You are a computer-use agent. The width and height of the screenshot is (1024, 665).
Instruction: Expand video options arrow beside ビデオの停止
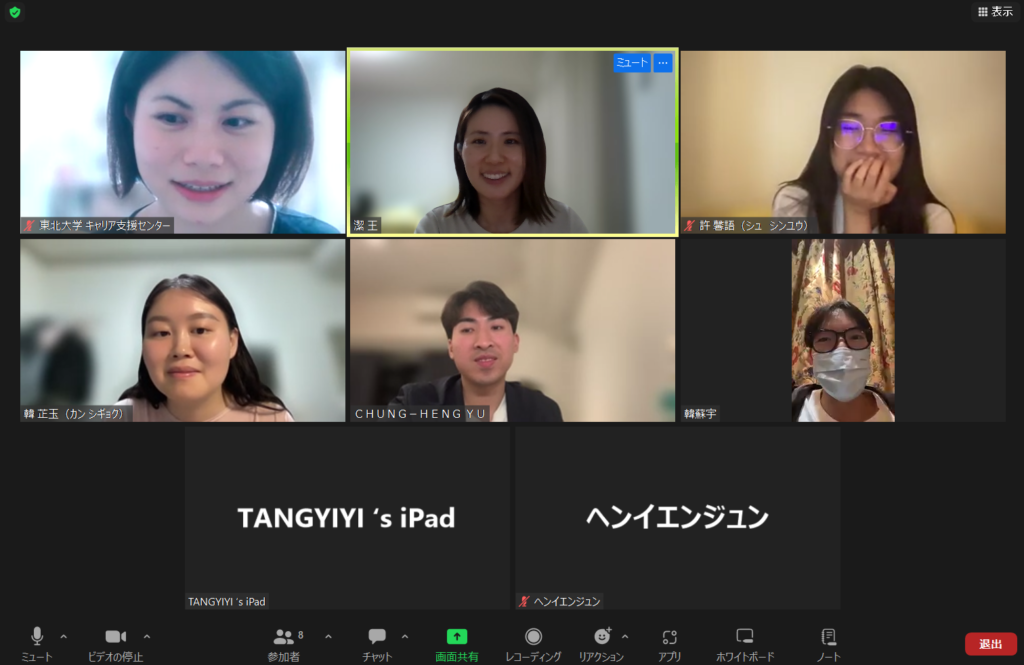click(147, 636)
